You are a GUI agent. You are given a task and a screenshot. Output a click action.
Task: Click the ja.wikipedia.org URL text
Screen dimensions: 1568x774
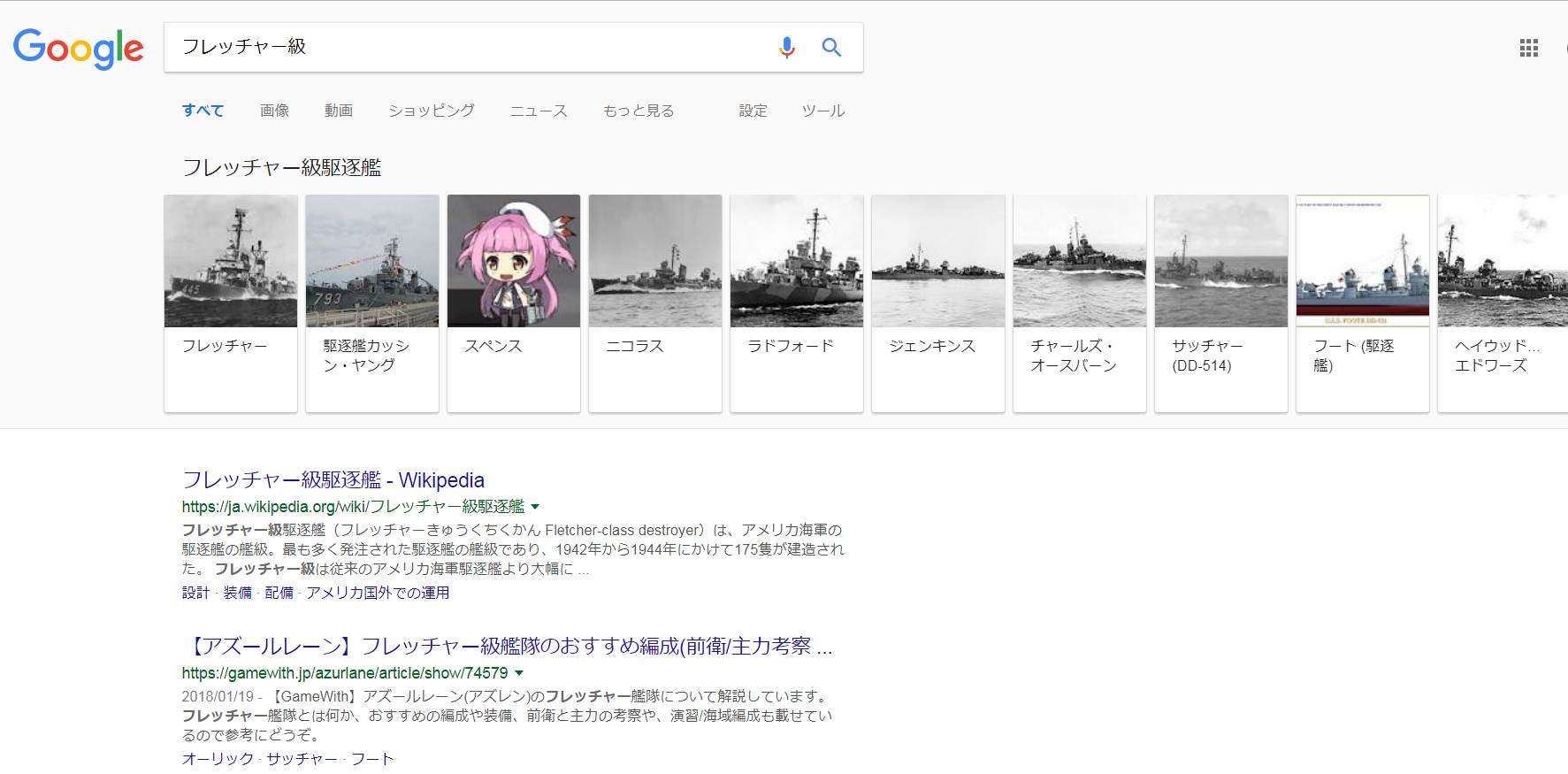point(353,507)
